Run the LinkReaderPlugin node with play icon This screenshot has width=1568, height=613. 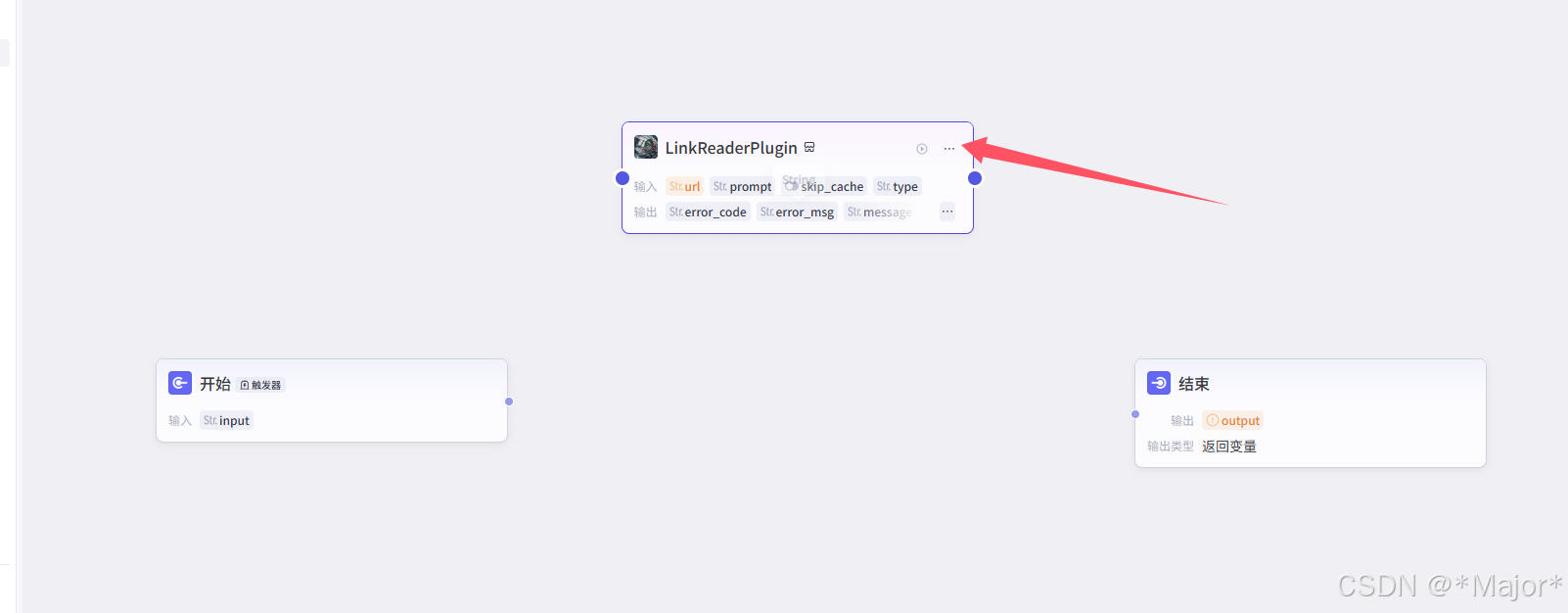(922, 149)
